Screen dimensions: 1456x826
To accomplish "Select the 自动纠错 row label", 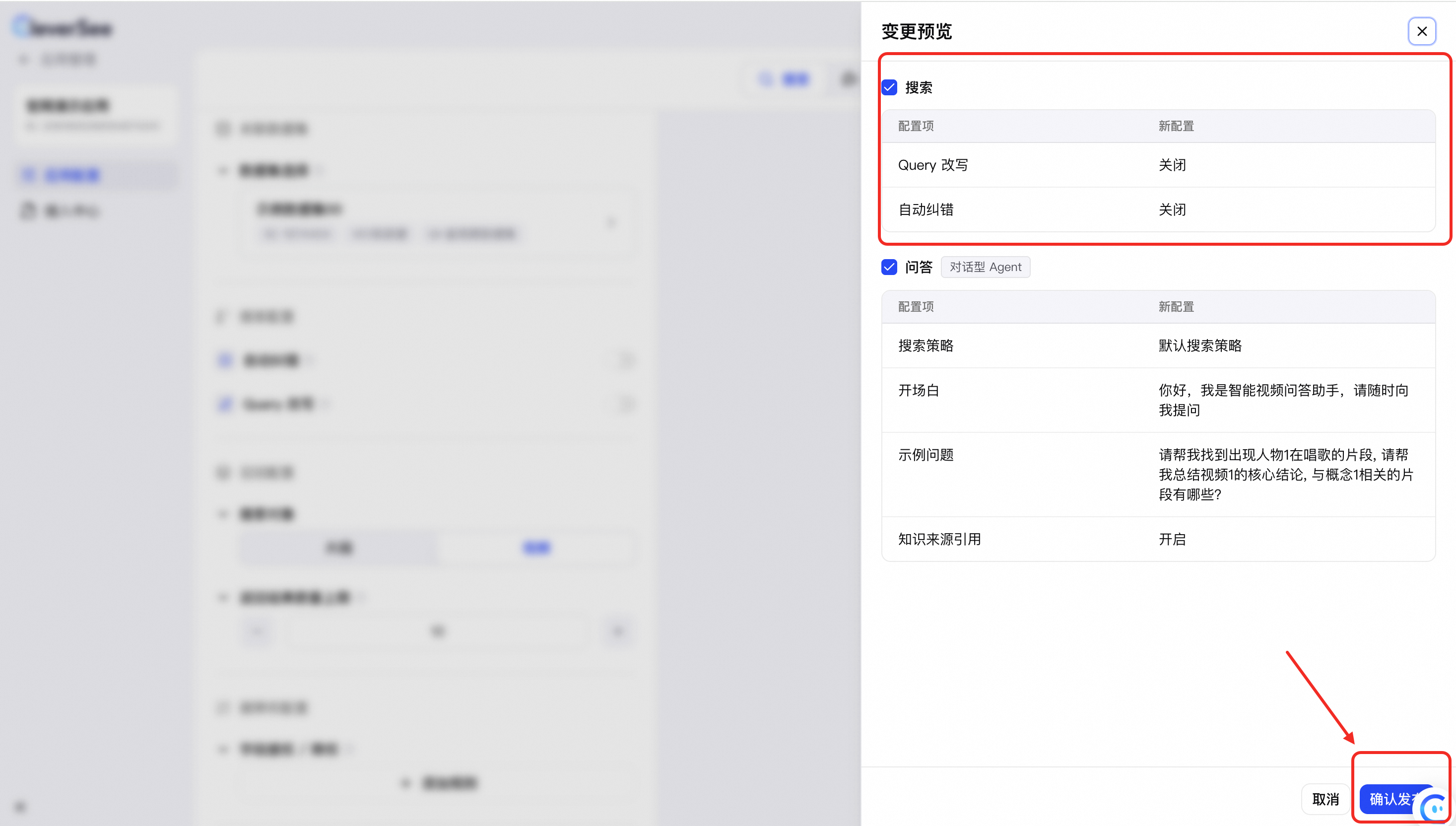I will click(x=926, y=209).
